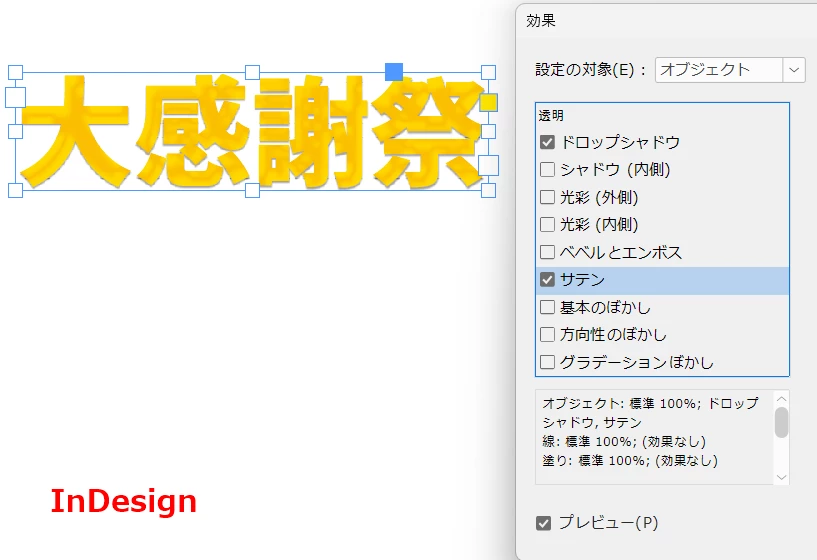Viewport: 817px width, 560px height.
Task: Enable the 光彩 (外側) checkbox
Action: point(547,197)
